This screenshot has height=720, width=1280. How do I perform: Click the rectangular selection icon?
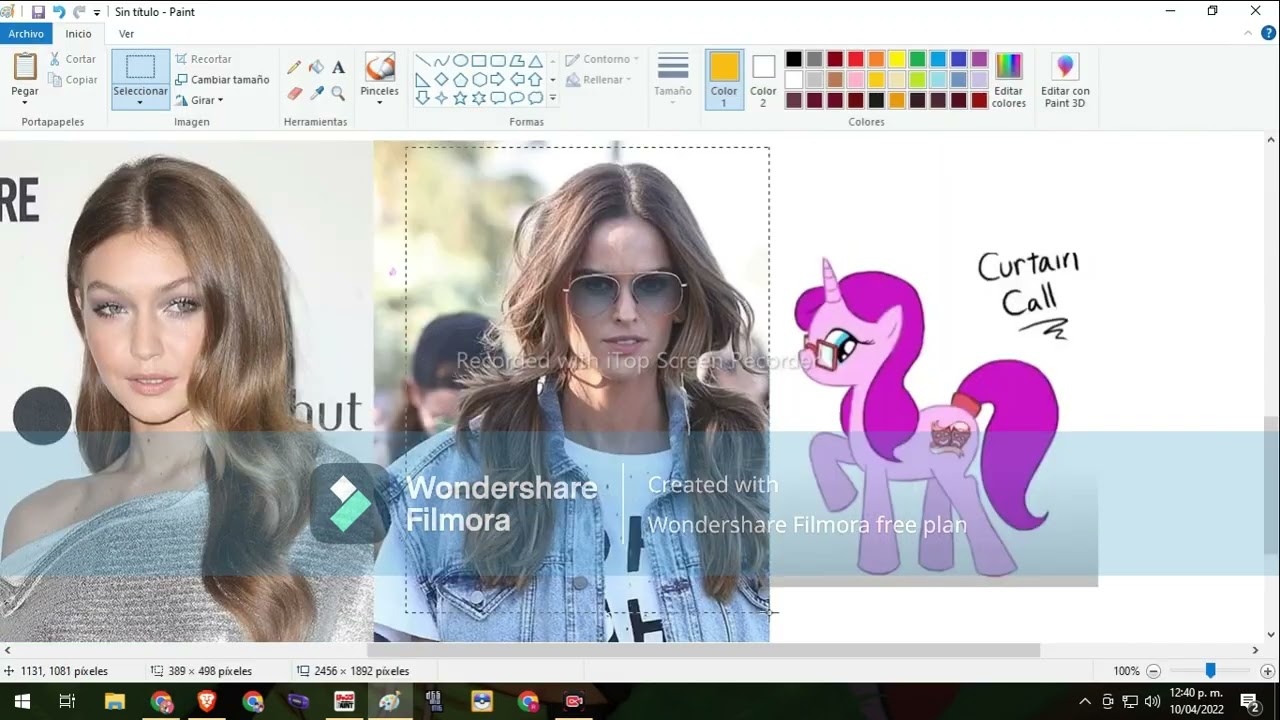(x=140, y=67)
